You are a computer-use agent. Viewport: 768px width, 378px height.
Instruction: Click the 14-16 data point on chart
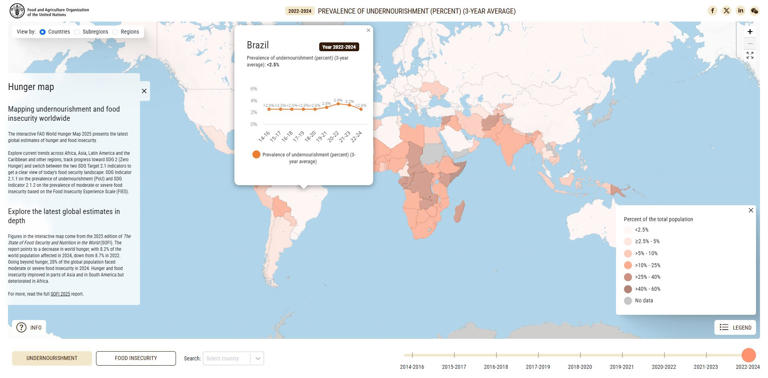coord(268,109)
